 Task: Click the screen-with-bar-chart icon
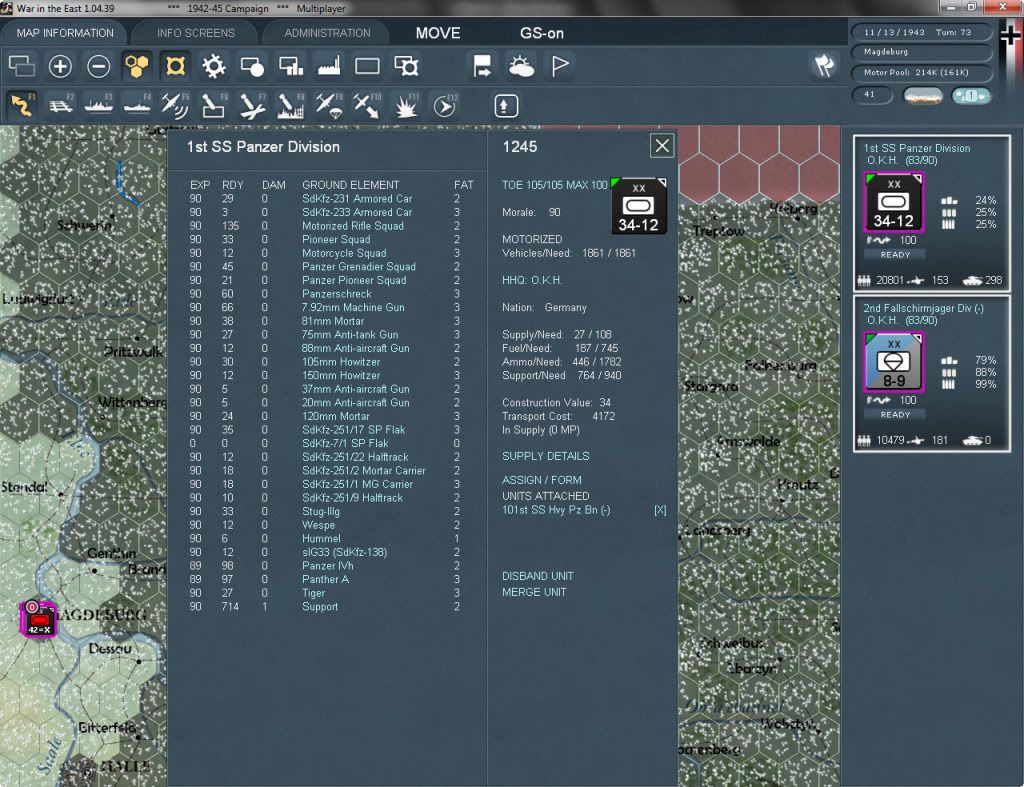[291, 66]
